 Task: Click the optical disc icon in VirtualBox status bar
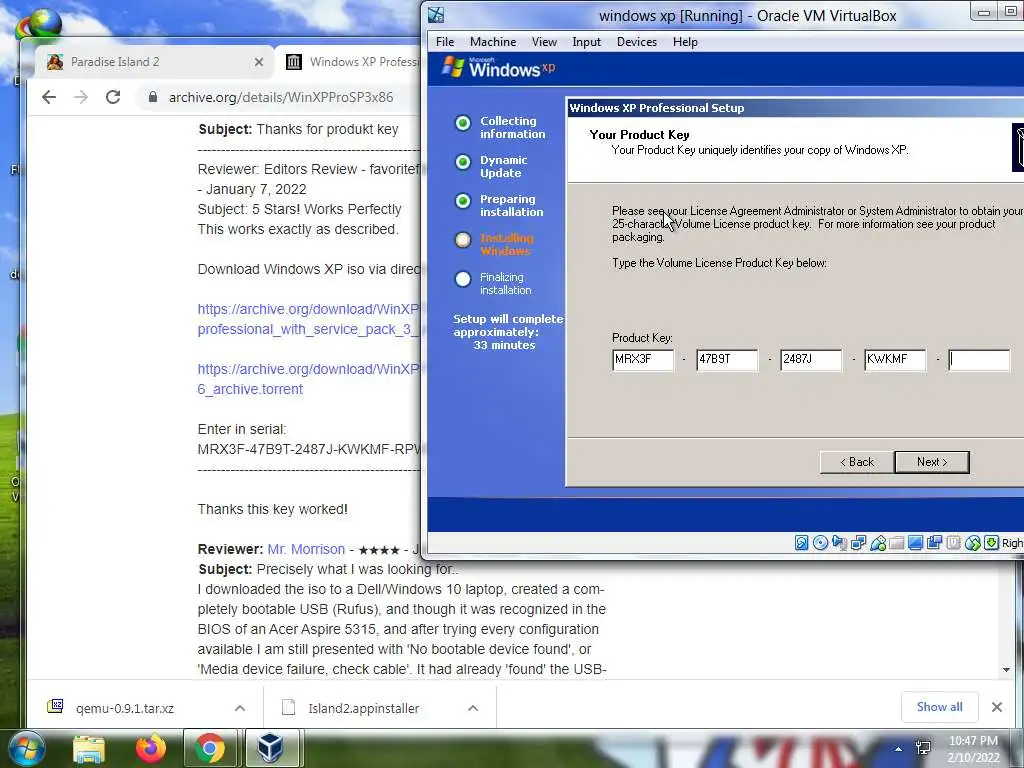[820, 543]
